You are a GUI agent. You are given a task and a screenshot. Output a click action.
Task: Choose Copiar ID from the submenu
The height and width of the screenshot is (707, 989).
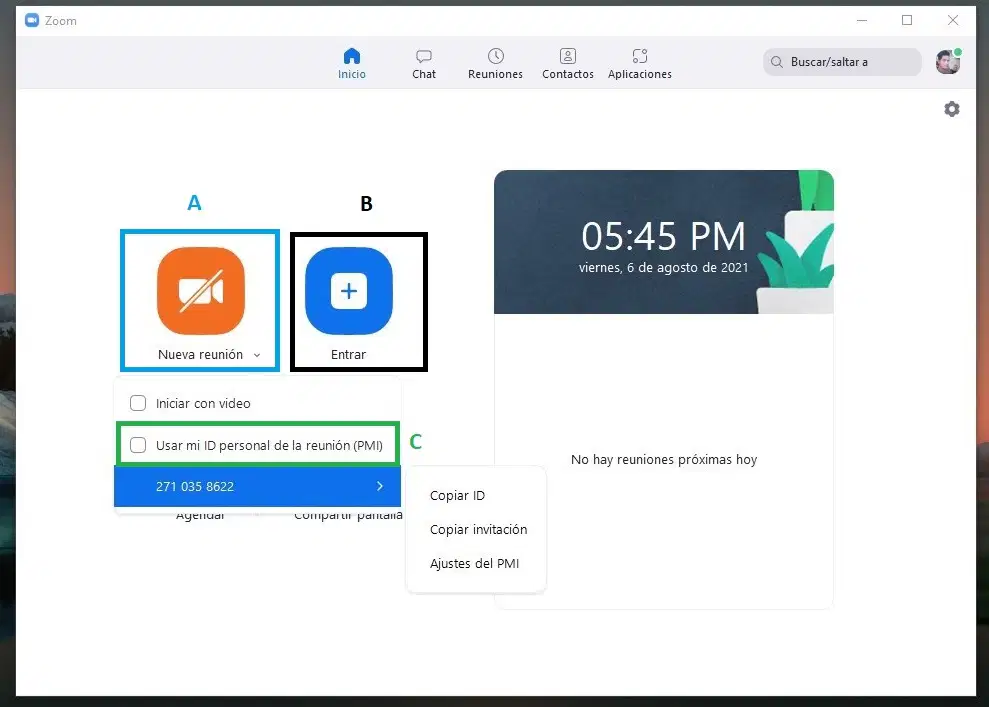457,496
